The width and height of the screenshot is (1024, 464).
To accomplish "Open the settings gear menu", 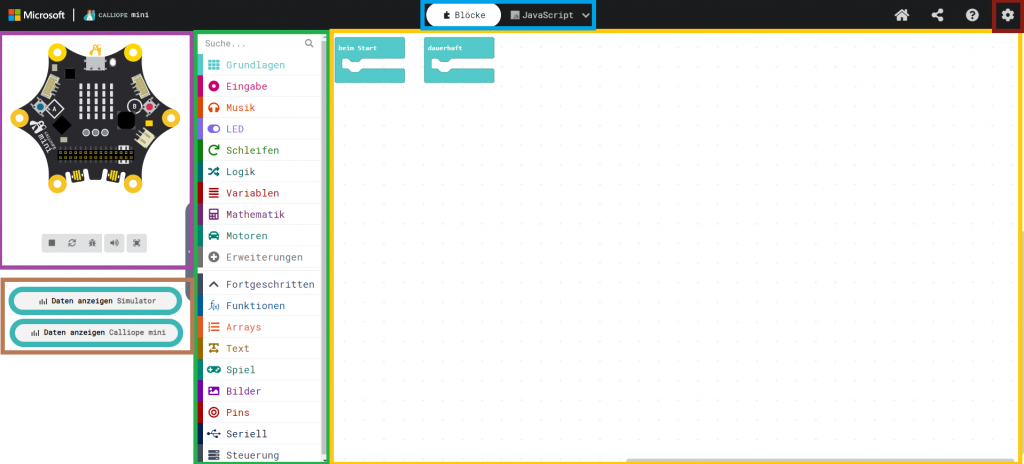I will [x=1008, y=15].
